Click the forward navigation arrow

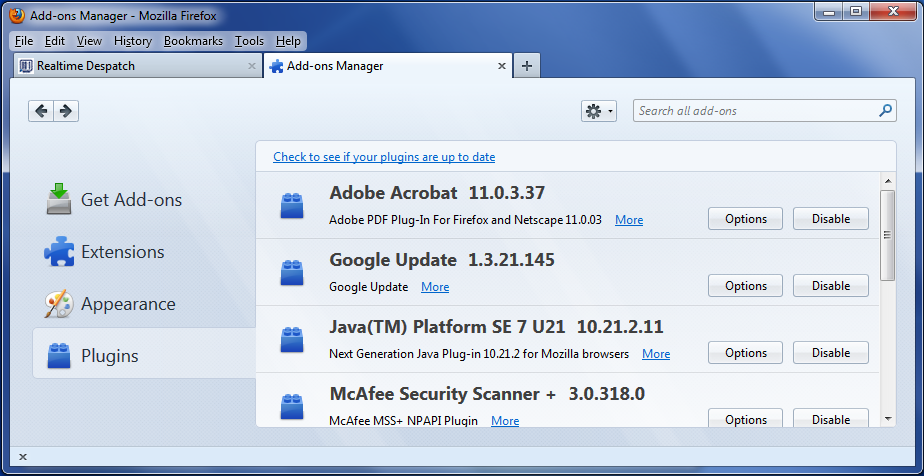[66, 111]
